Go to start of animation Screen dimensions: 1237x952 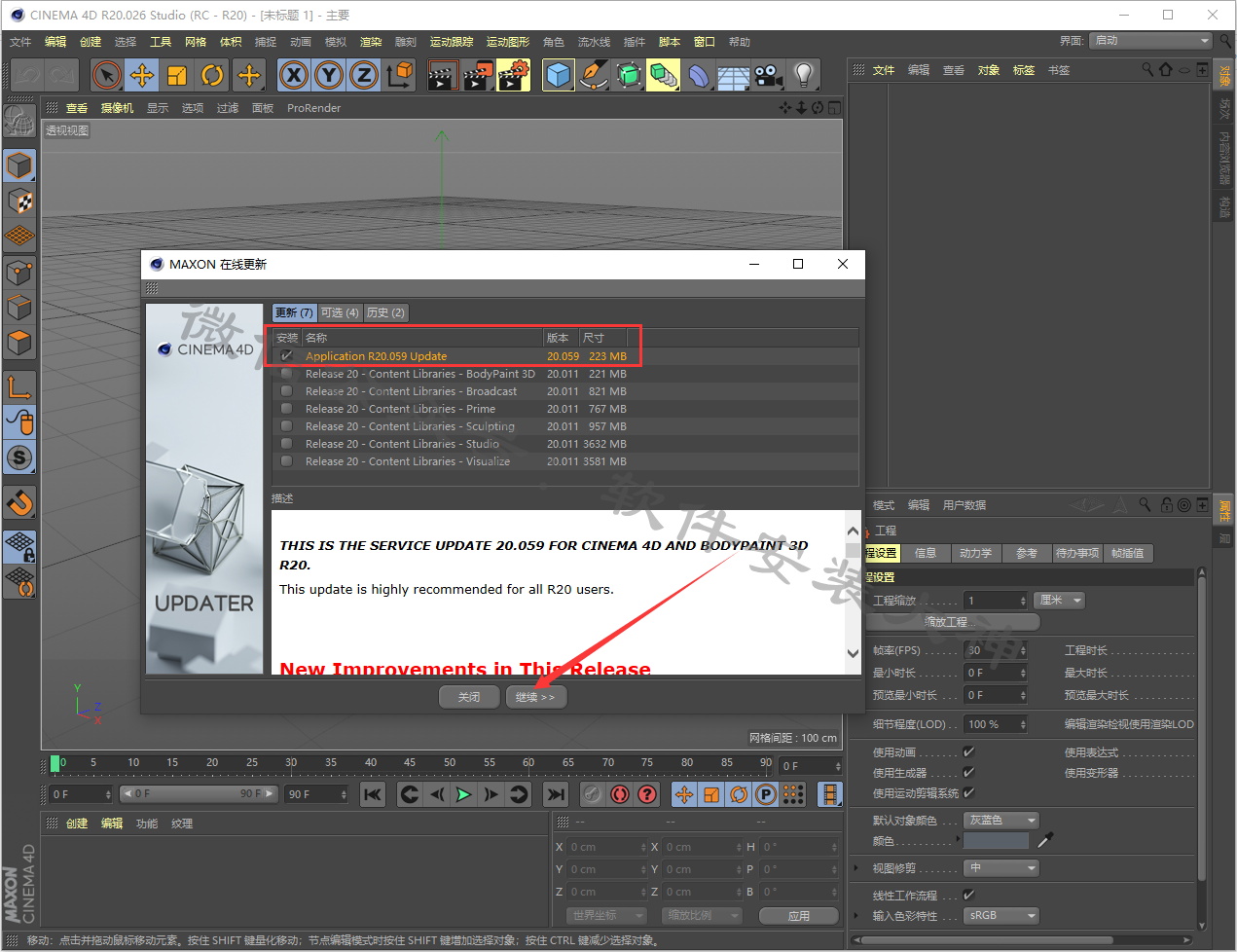tap(373, 794)
